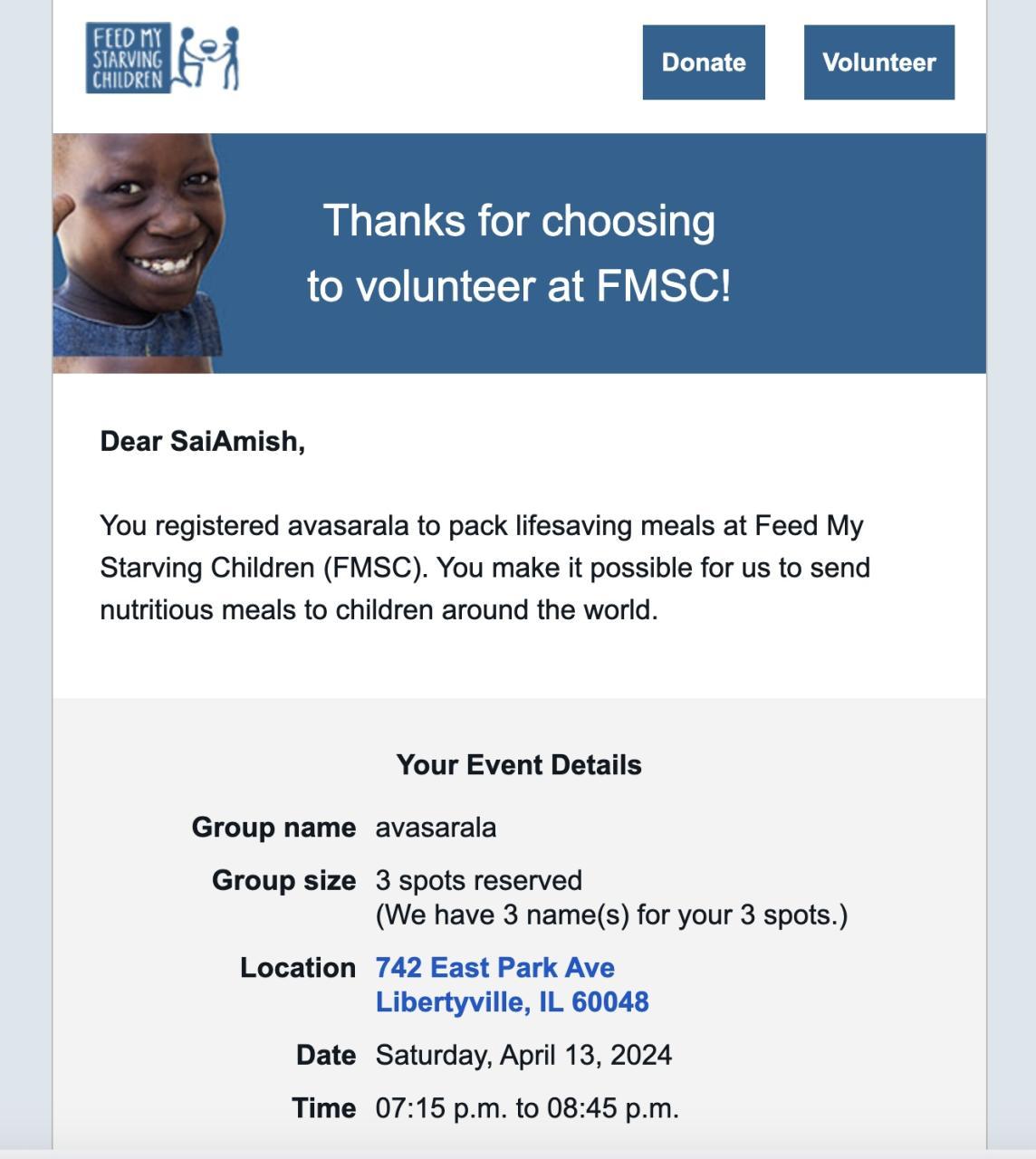Click the date Saturday, April 13, 2024
Viewport: 1036px width, 1159px height.
click(523, 1055)
